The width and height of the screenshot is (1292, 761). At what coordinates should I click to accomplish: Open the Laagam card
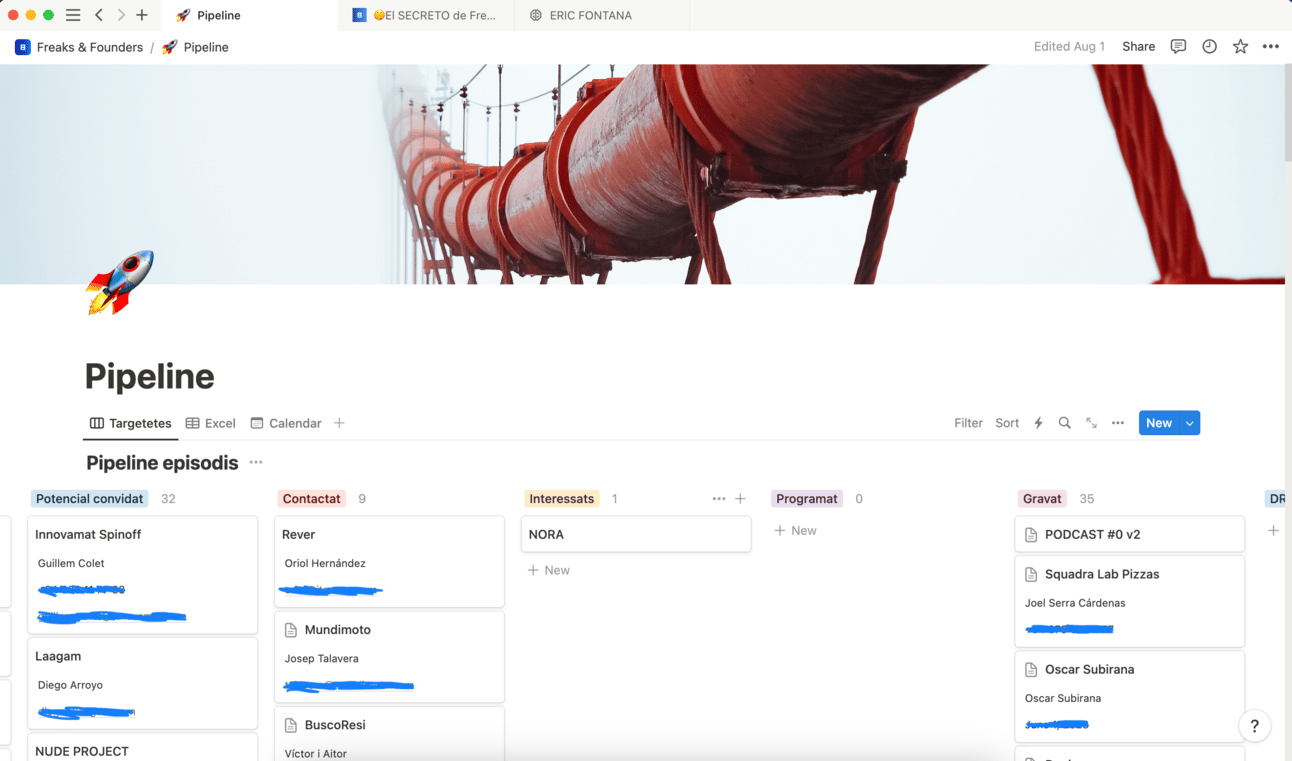click(x=143, y=683)
